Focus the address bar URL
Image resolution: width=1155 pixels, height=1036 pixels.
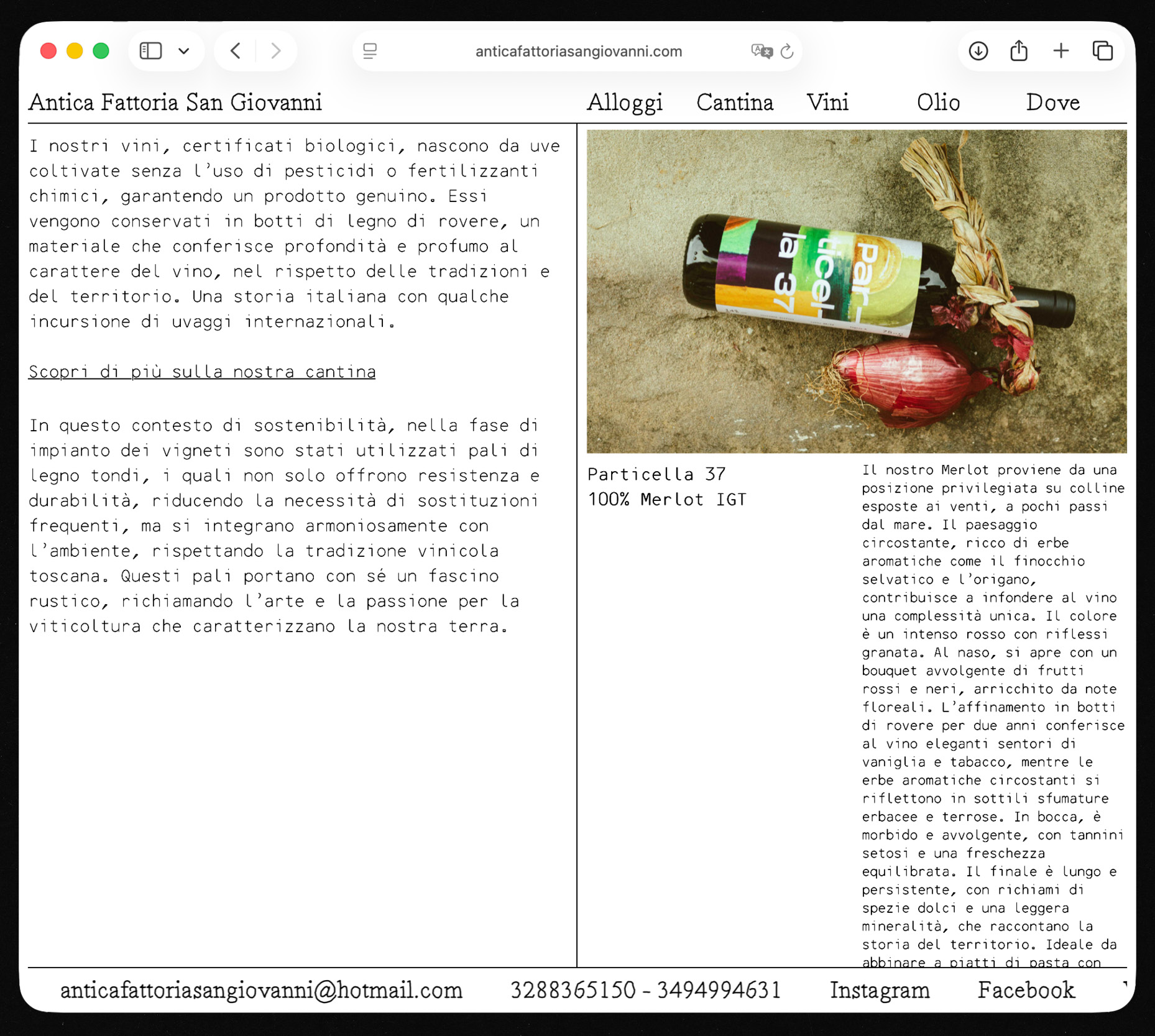pyautogui.click(x=578, y=52)
